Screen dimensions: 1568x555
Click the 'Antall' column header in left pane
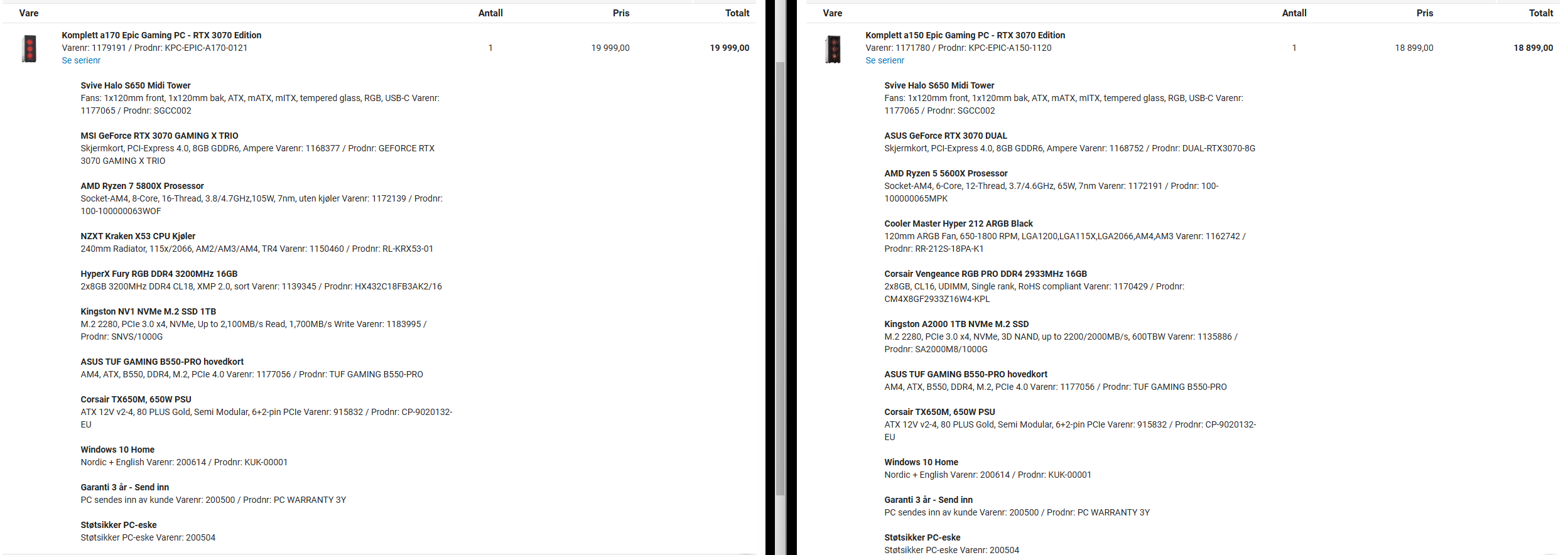490,13
